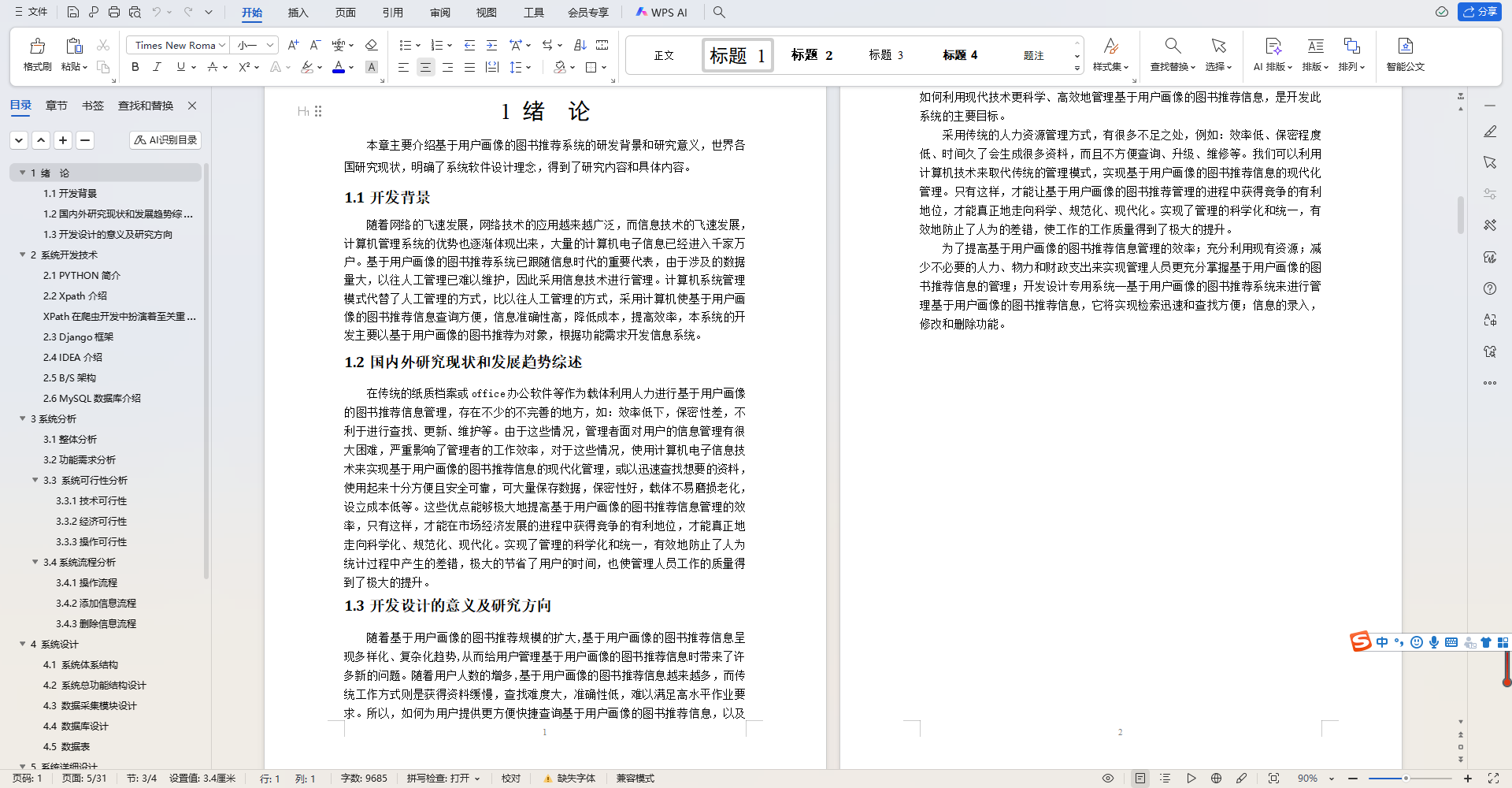Image resolution: width=1512 pixels, height=788 pixels.
Task: Click the WPS AI button
Action: (x=661, y=12)
